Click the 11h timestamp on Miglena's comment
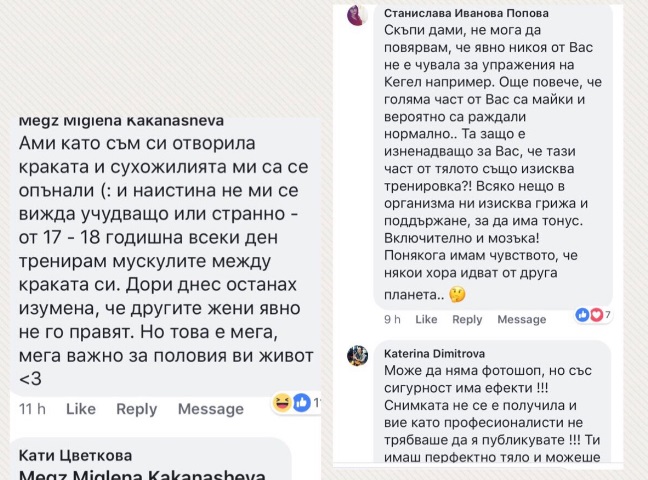This screenshot has height=480, width=648. pyautogui.click(x=32, y=409)
